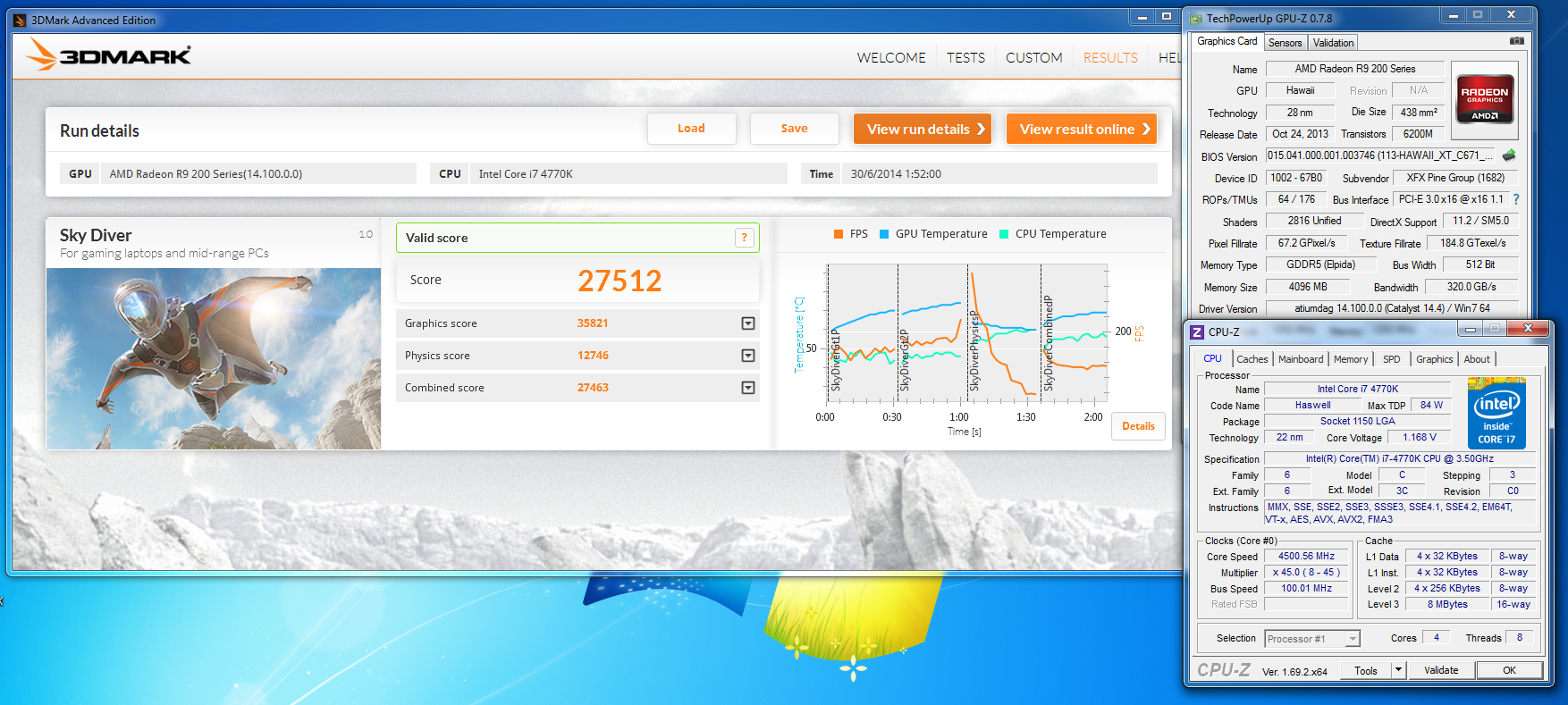Open the Graphics tab in CPU-Z

point(1434,359)
